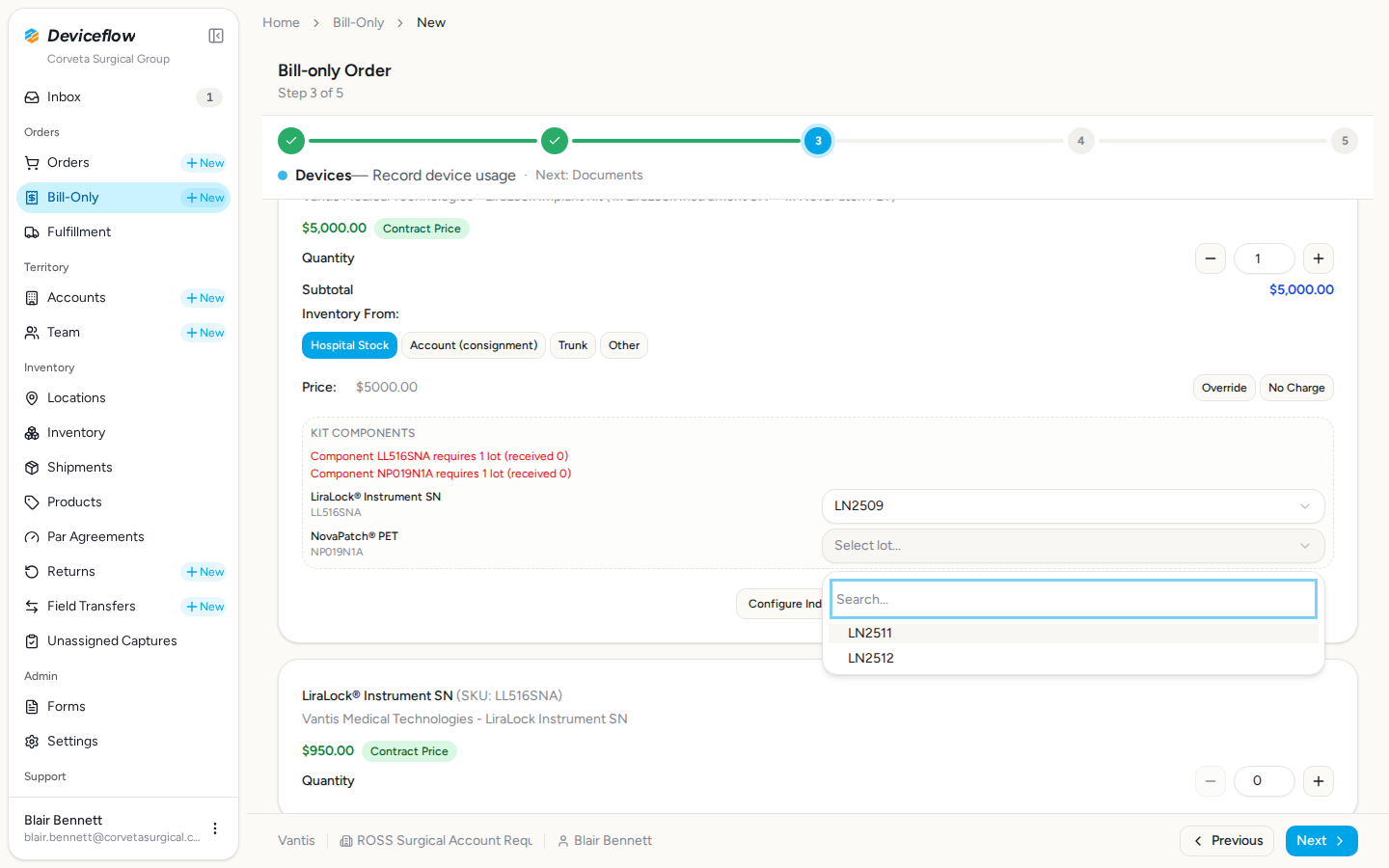This screenshot has height=868, width=1389.
Task: Click Par Agreements gauge icon
Action: point(32,537)
